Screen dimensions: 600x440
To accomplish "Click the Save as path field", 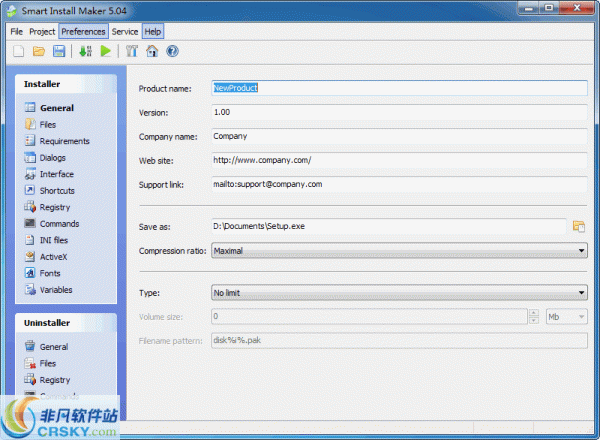I will pyautogui.click(x=389, y=226).
